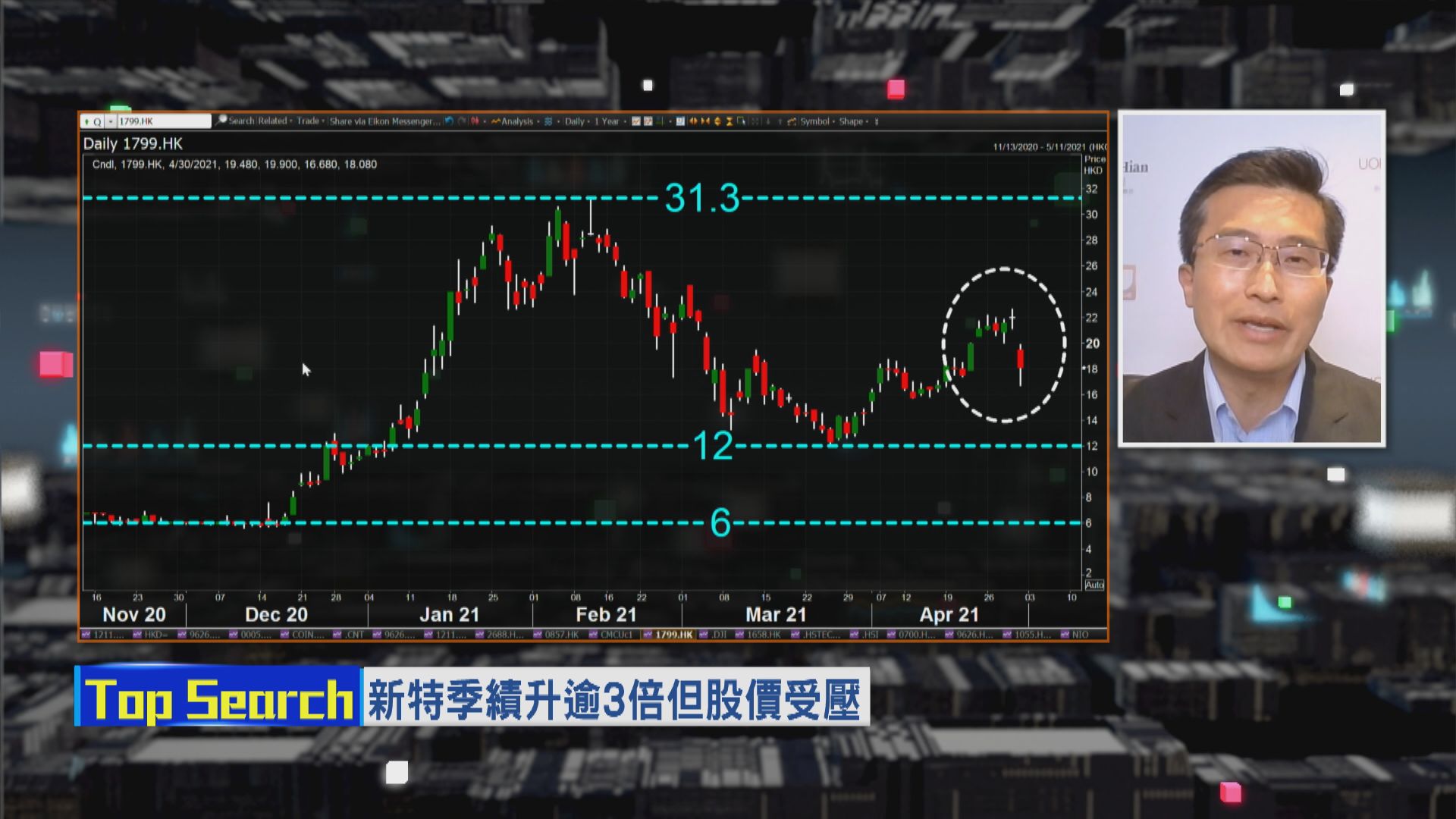The height and width of the screenshot is (819, 1456).
Task: Click the layout grid icon next to Analysis
Action: click(x=548, y=121)
